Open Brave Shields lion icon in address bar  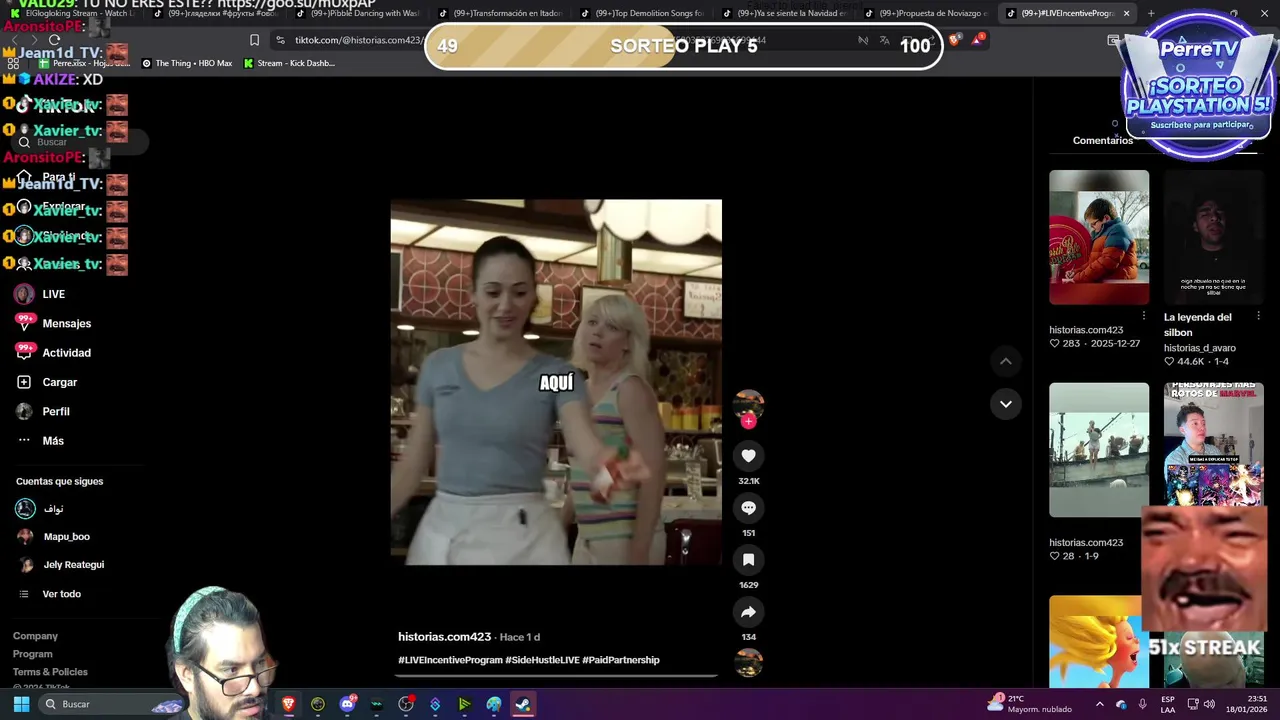tap(954, 40)
